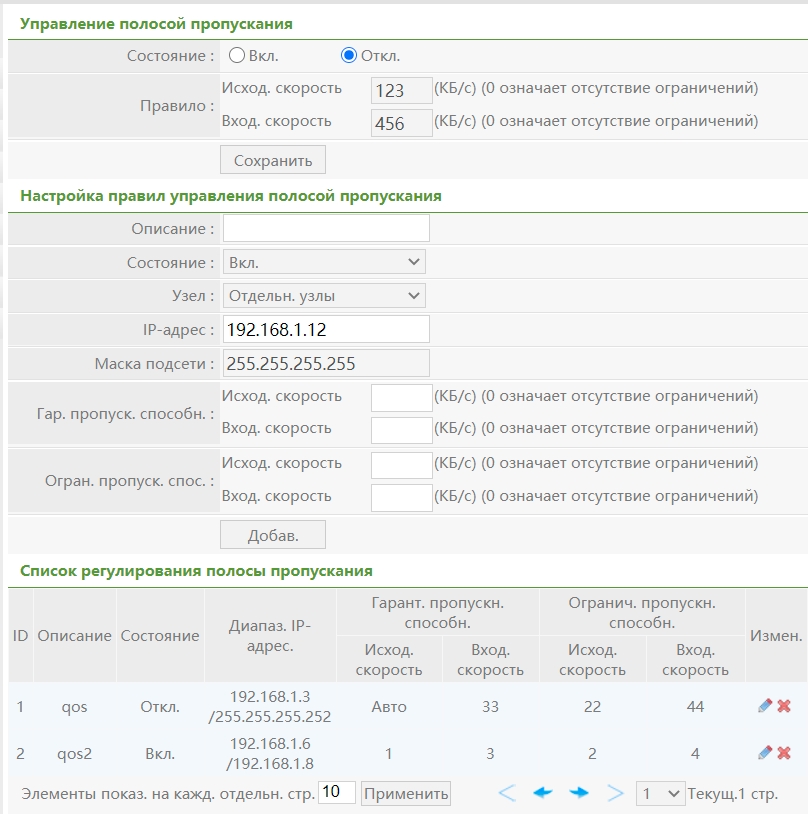This screenshot has width=808, height=814.
Task: Go to next page with right arrow
Action: 579,793
